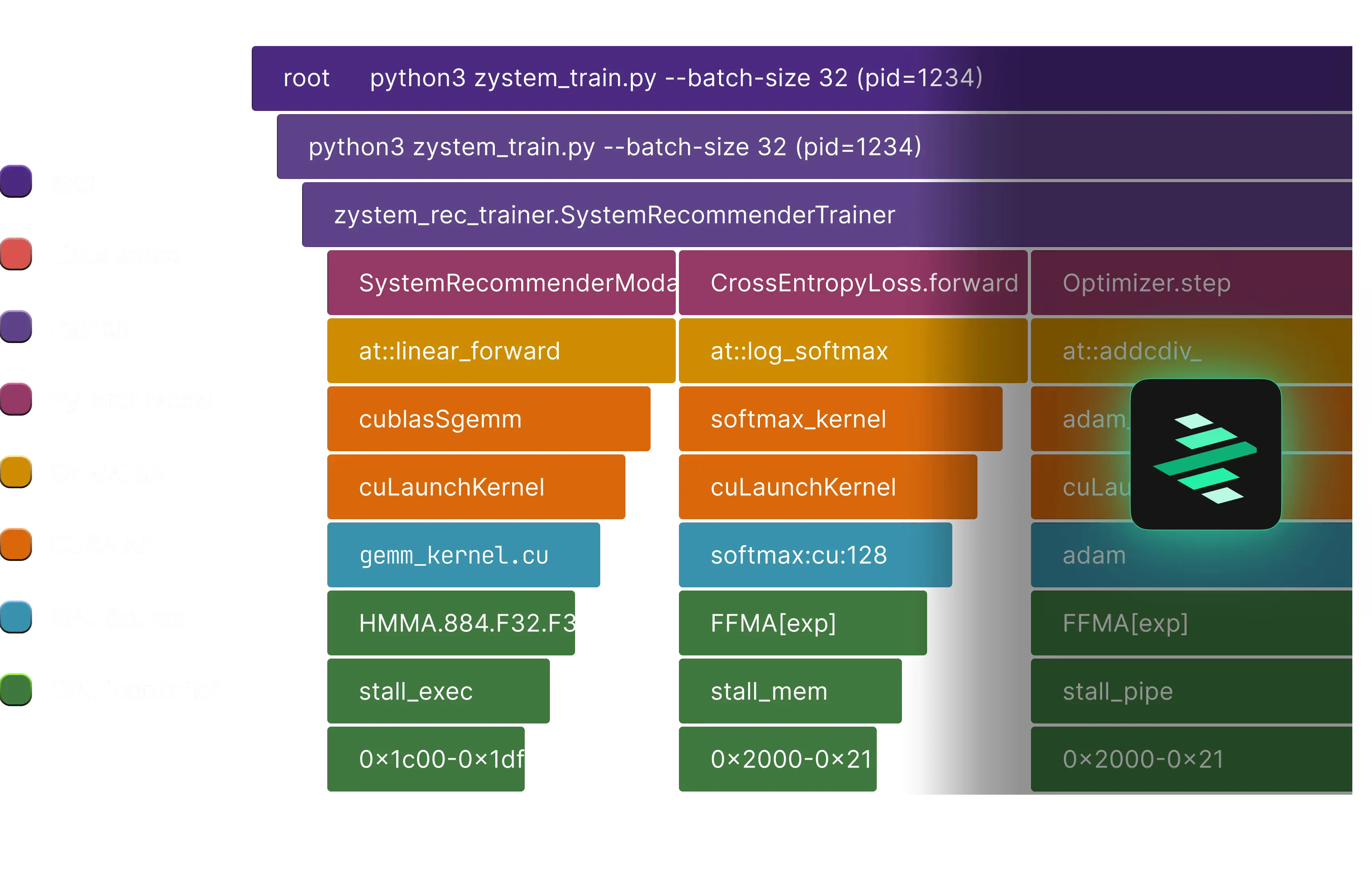Select the magenta legend swatch

point(16,399)
